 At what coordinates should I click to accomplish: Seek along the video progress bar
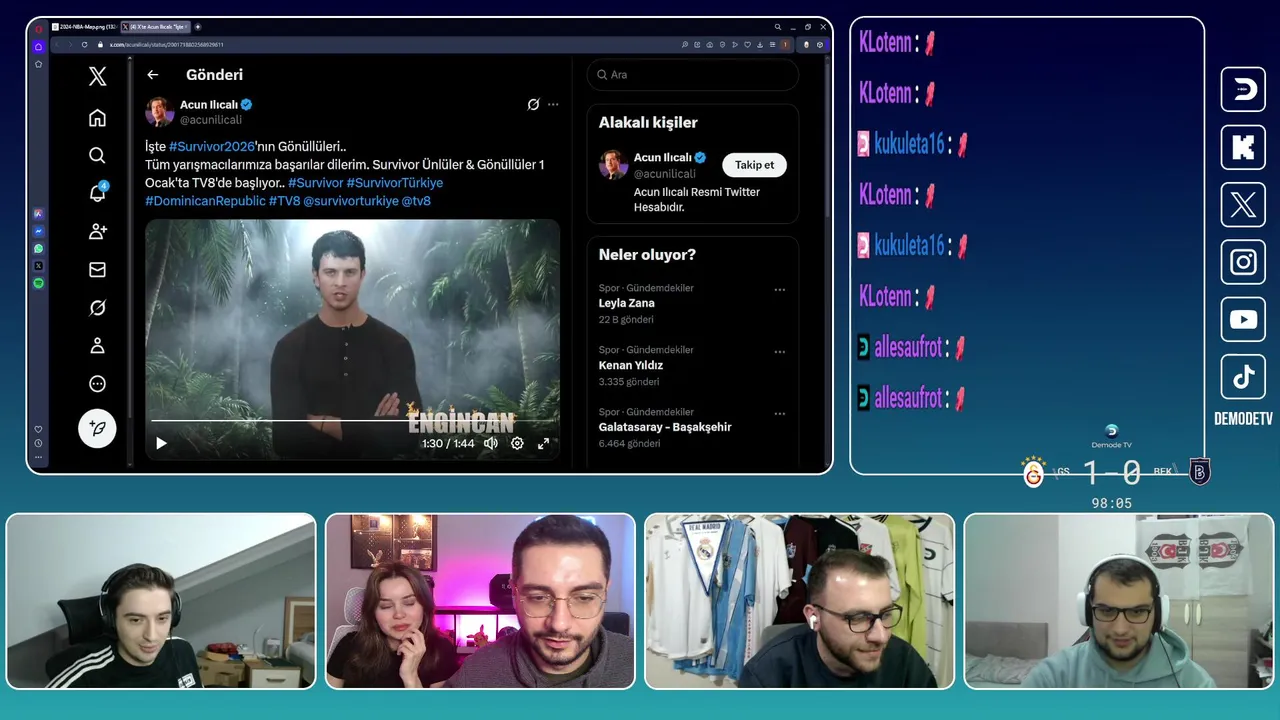coord(351,421)
